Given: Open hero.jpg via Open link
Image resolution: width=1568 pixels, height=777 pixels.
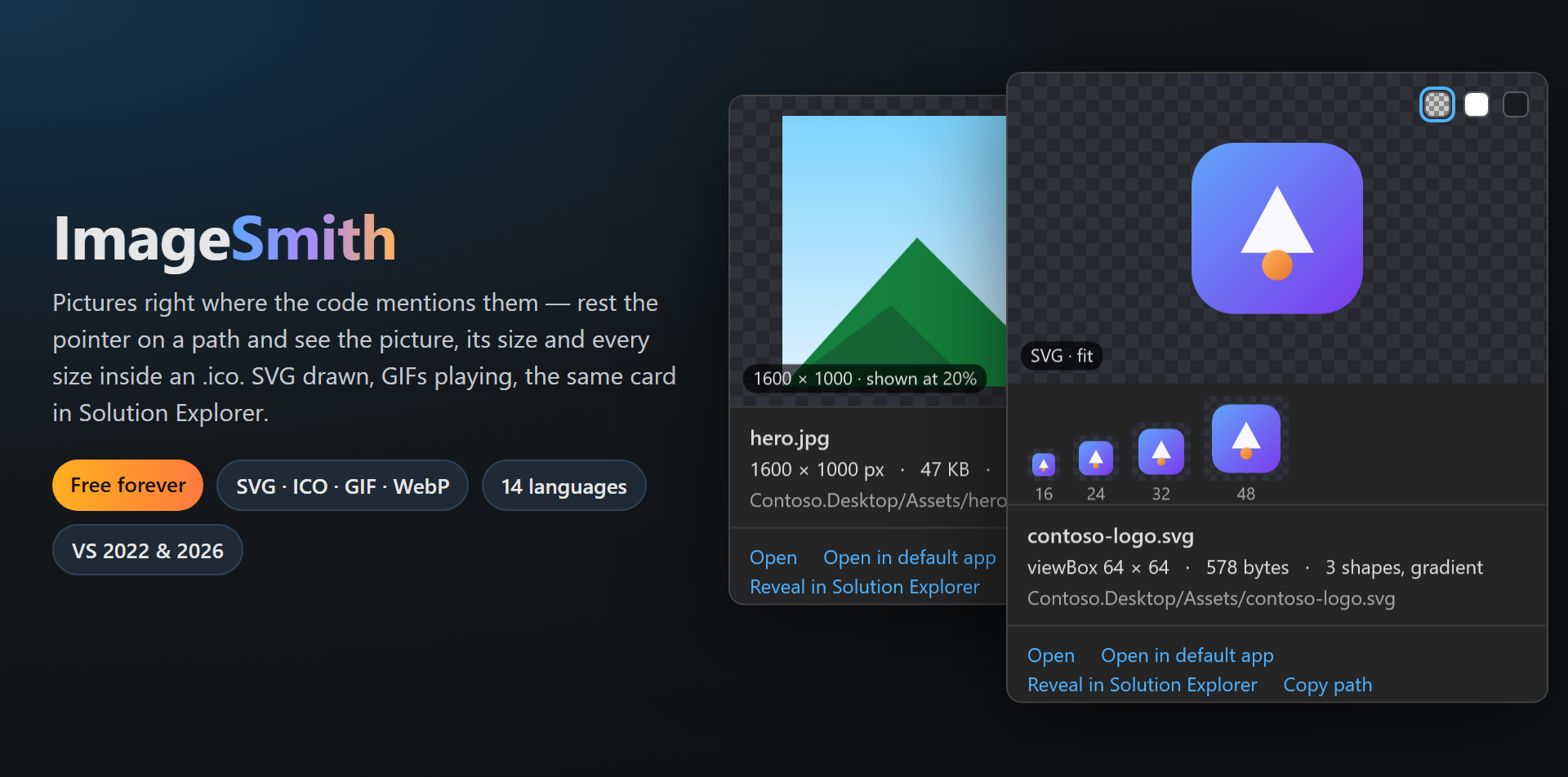Looking at the screenshot, I should (x=773, y=557).
